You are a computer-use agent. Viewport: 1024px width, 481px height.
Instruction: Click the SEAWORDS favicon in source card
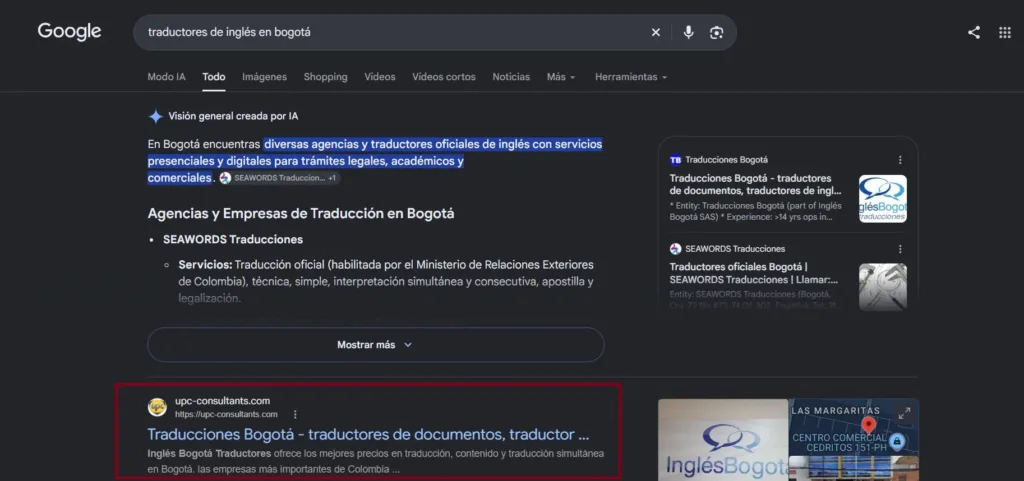[675, 249]
